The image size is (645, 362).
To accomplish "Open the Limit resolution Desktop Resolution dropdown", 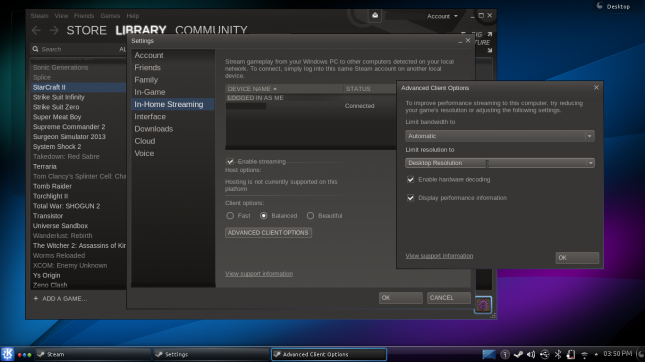I will tap(500, 163).
